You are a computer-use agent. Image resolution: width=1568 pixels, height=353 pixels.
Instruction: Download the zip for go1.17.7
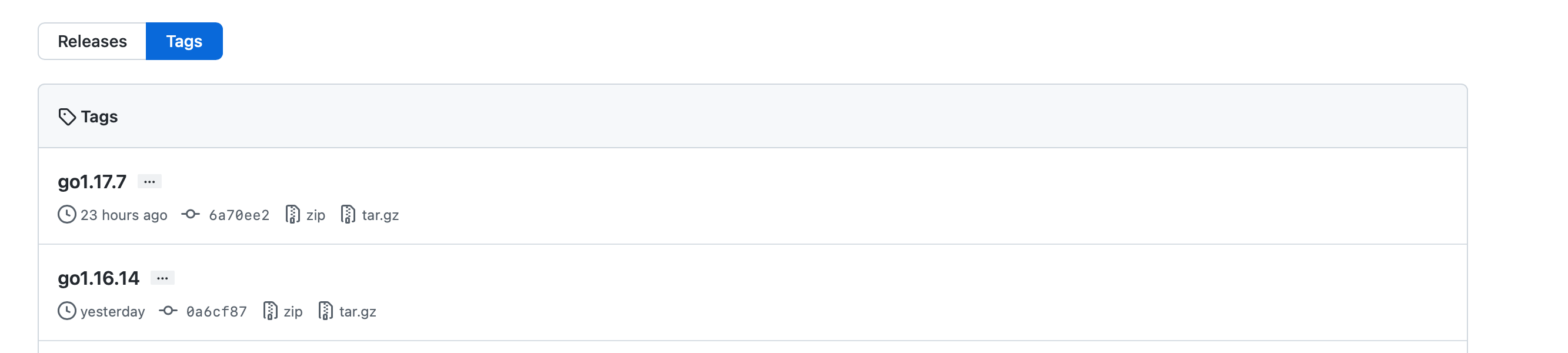tap(315, 215)
